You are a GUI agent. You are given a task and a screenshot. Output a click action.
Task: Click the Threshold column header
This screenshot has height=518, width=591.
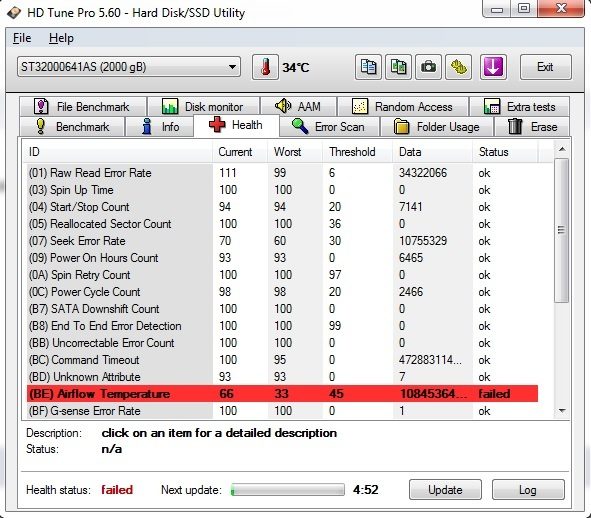(358, 152)
